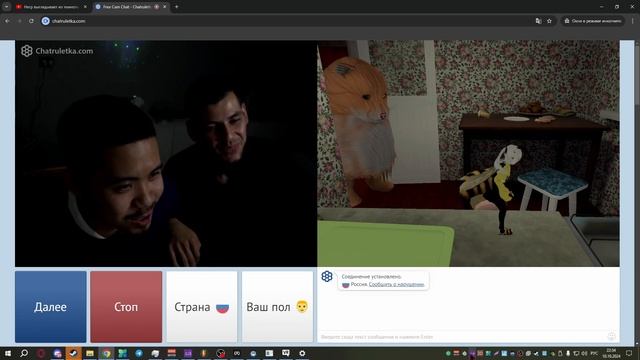The height and width of the screenshot is (360, 640).
Task: Click the Chatruletka snowflake icon in chat
Action: [x=327, y=276]
